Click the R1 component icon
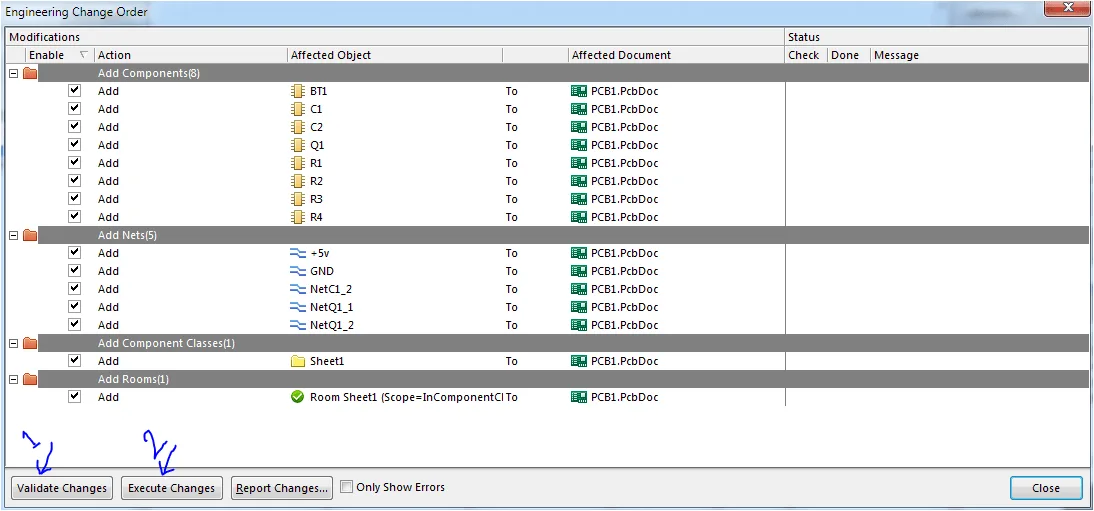Image resolution: width=1094 pixels, height=511 pixels. tap(298, 163)
